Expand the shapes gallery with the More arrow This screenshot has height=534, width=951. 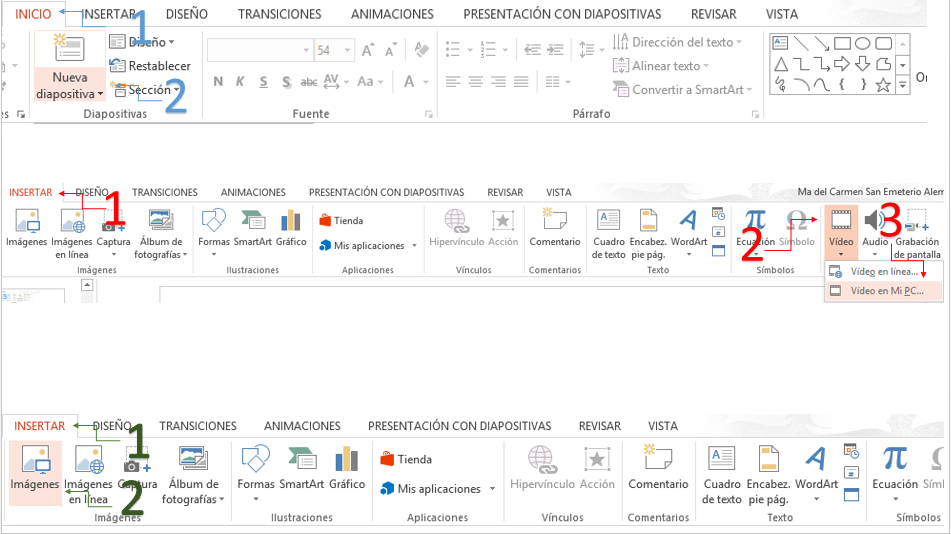coord(903,85)
